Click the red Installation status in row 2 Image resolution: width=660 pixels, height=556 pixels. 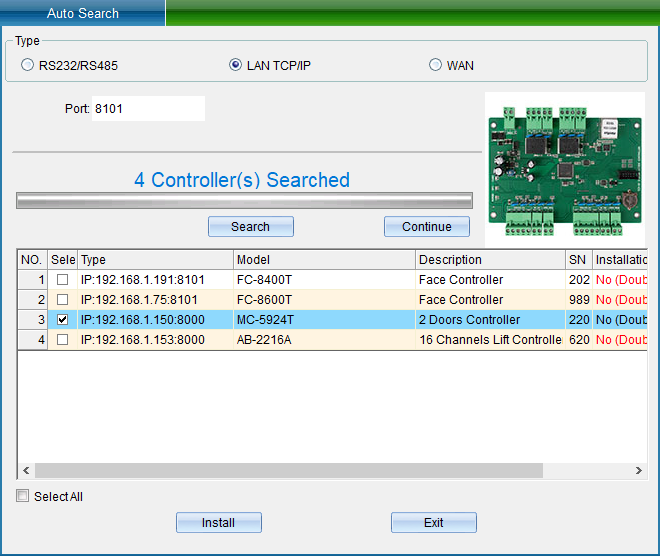click(620, 300)
